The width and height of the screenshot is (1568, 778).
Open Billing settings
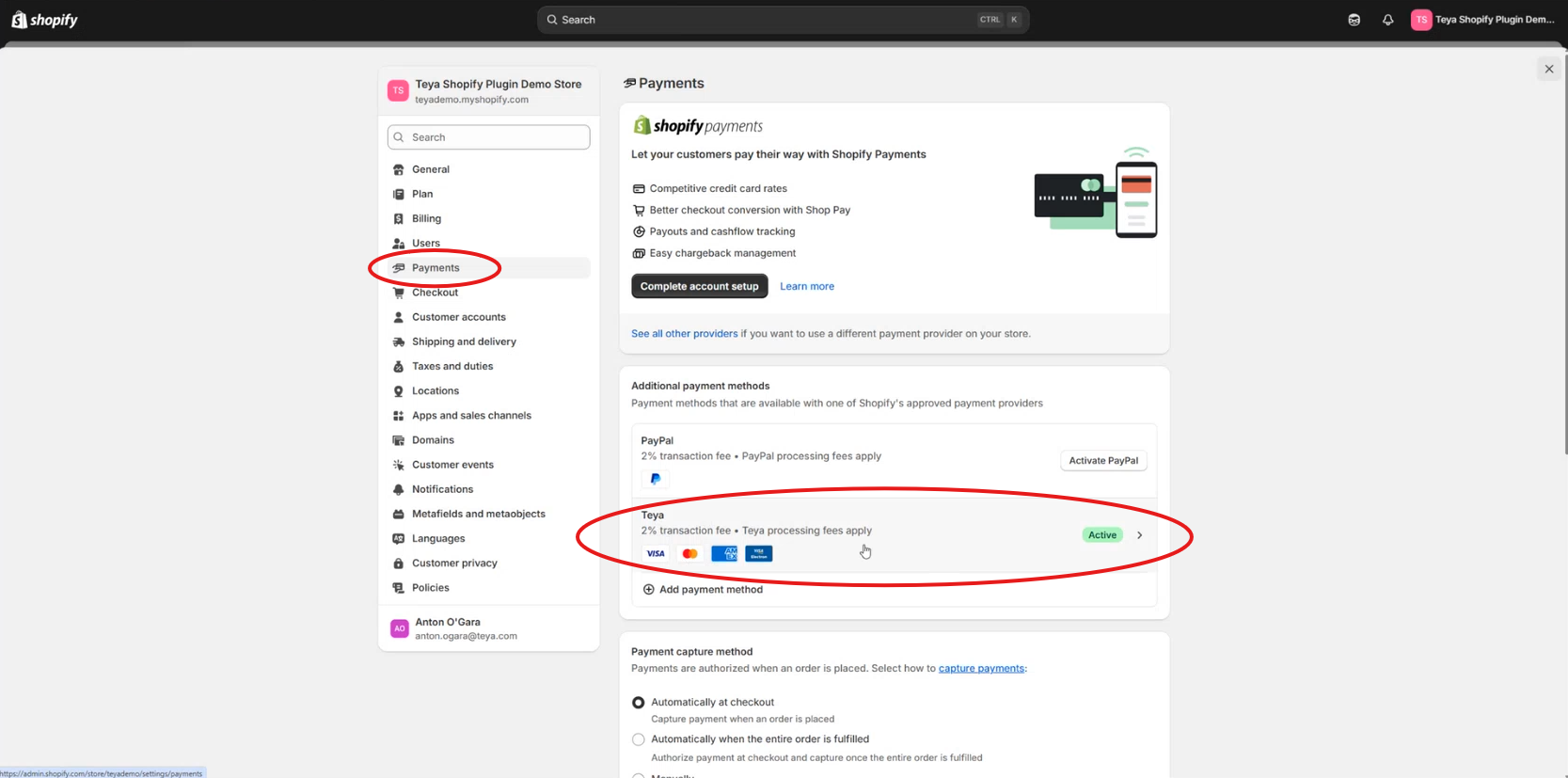point(489,219)
